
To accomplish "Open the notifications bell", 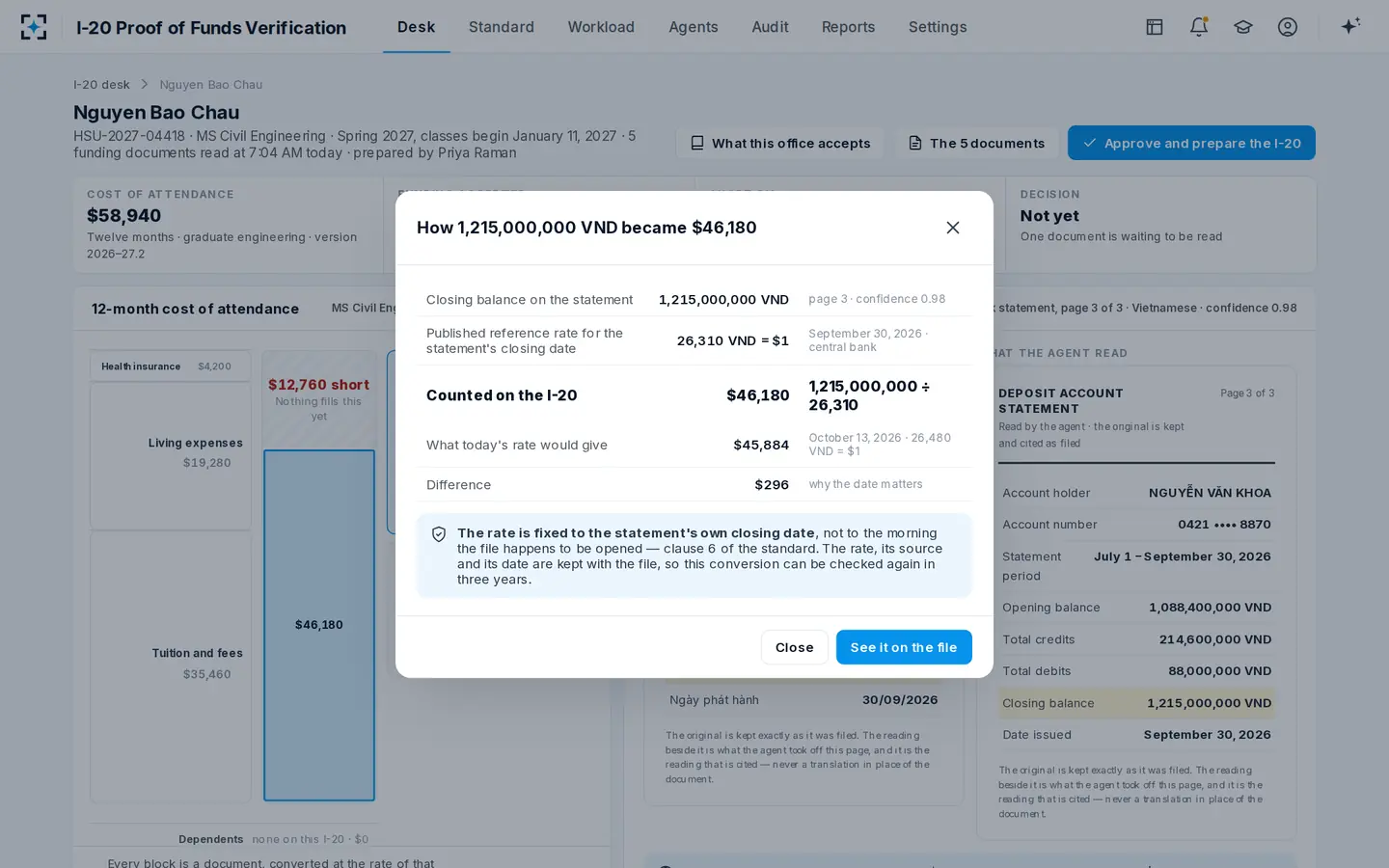I will pos(1198,27).
